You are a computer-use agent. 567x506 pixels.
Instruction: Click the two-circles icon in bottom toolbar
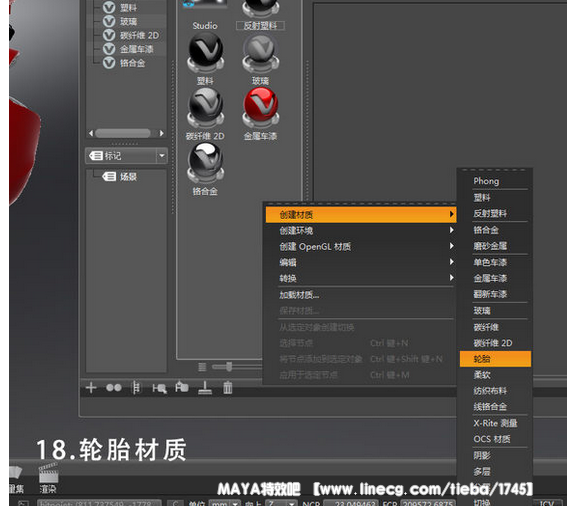pos(114,388)
